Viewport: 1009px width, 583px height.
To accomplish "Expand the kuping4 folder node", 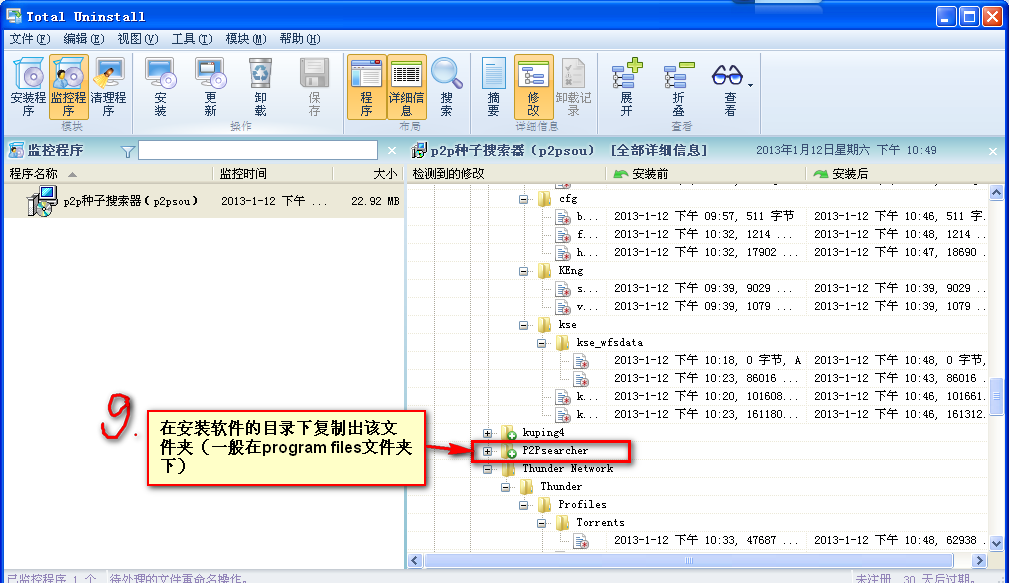I will [x=487, y=434].
